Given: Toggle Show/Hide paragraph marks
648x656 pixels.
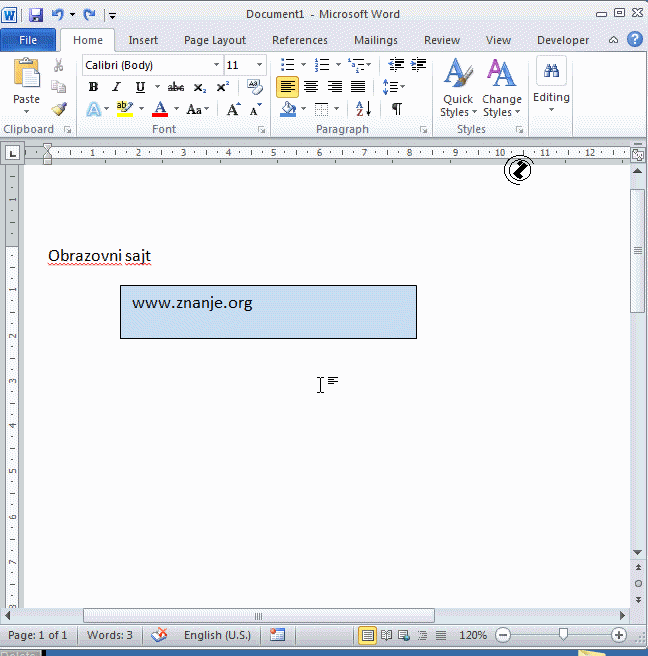Looking at the screenshot, I should click(397, 109).
